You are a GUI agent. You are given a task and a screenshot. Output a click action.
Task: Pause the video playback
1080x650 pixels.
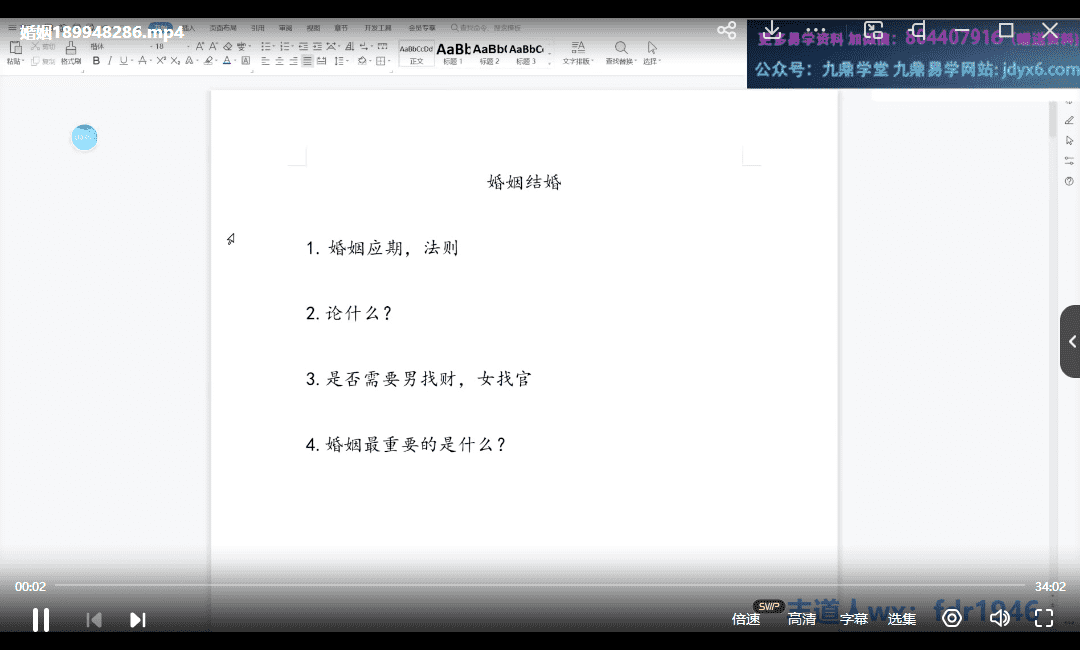(x=41, y=620)
